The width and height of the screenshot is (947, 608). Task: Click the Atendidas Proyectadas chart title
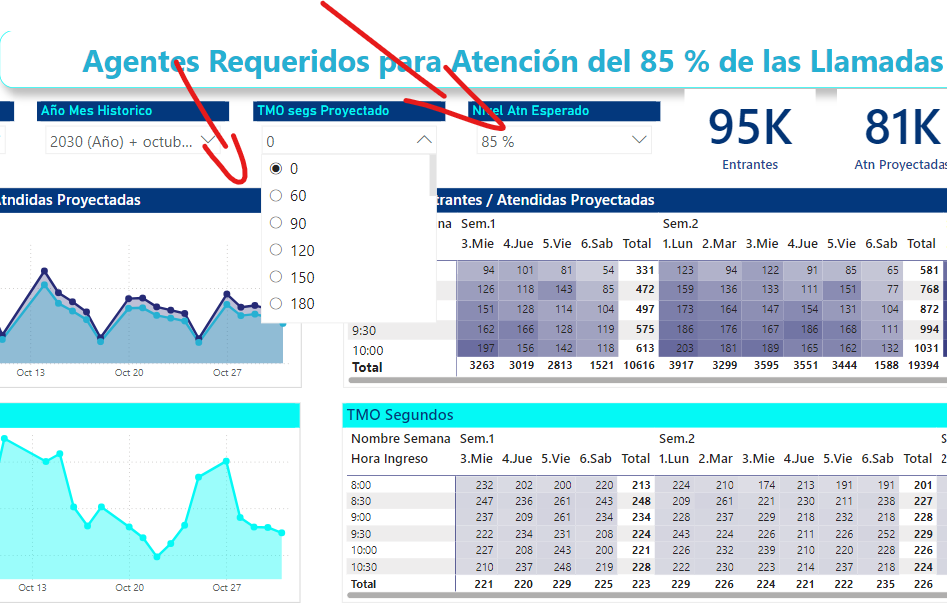click(x=69, y=200)
